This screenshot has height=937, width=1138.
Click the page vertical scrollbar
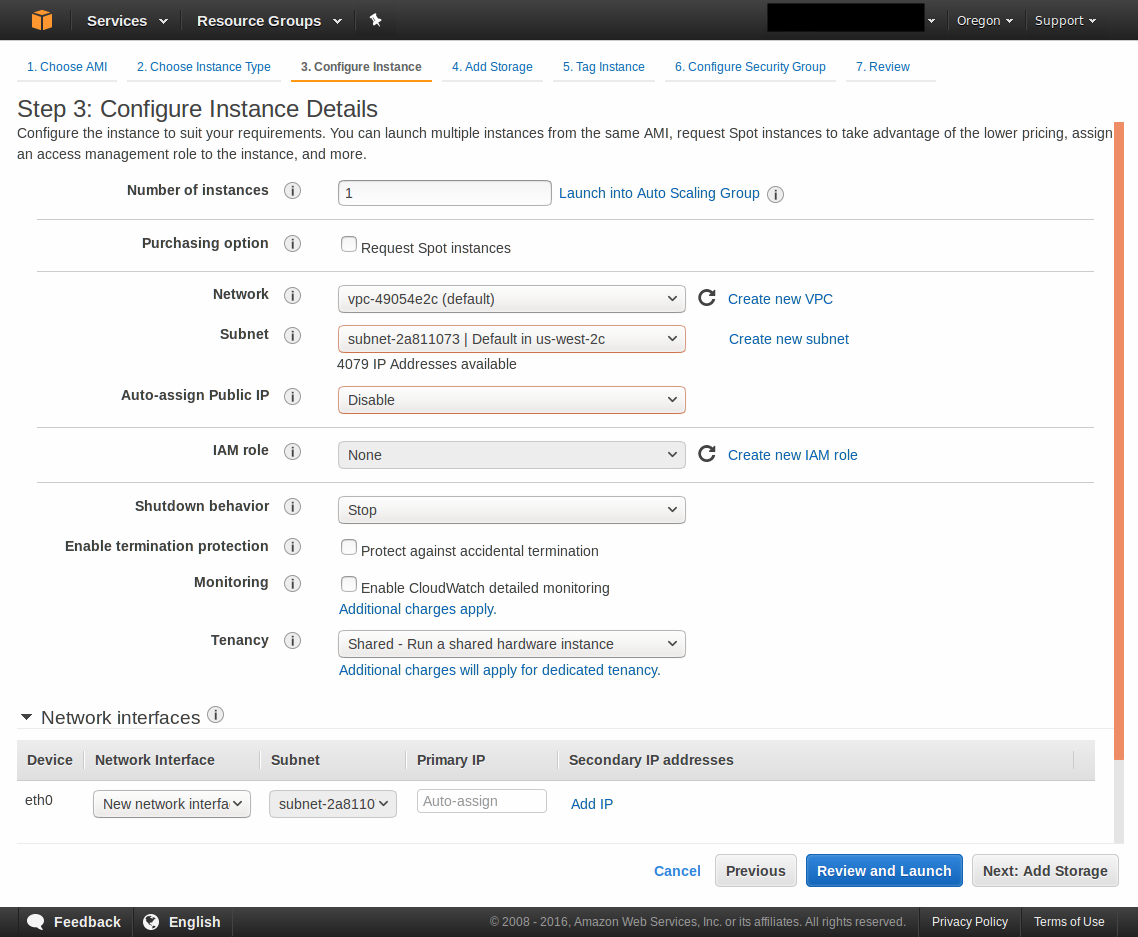point(1119,400)
